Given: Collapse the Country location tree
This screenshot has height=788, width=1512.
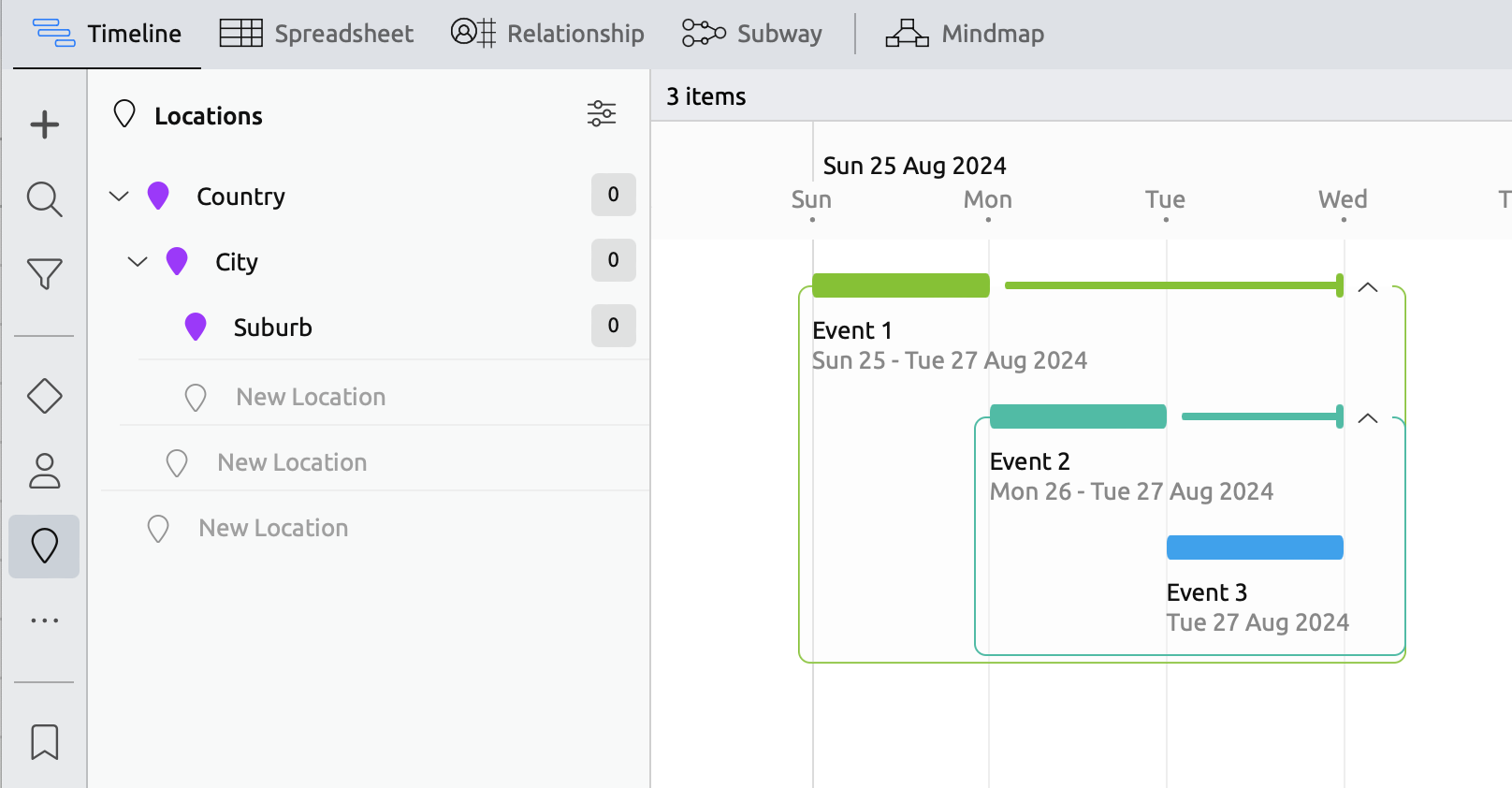Looking at the screenshot, I should tap(119, 196).
